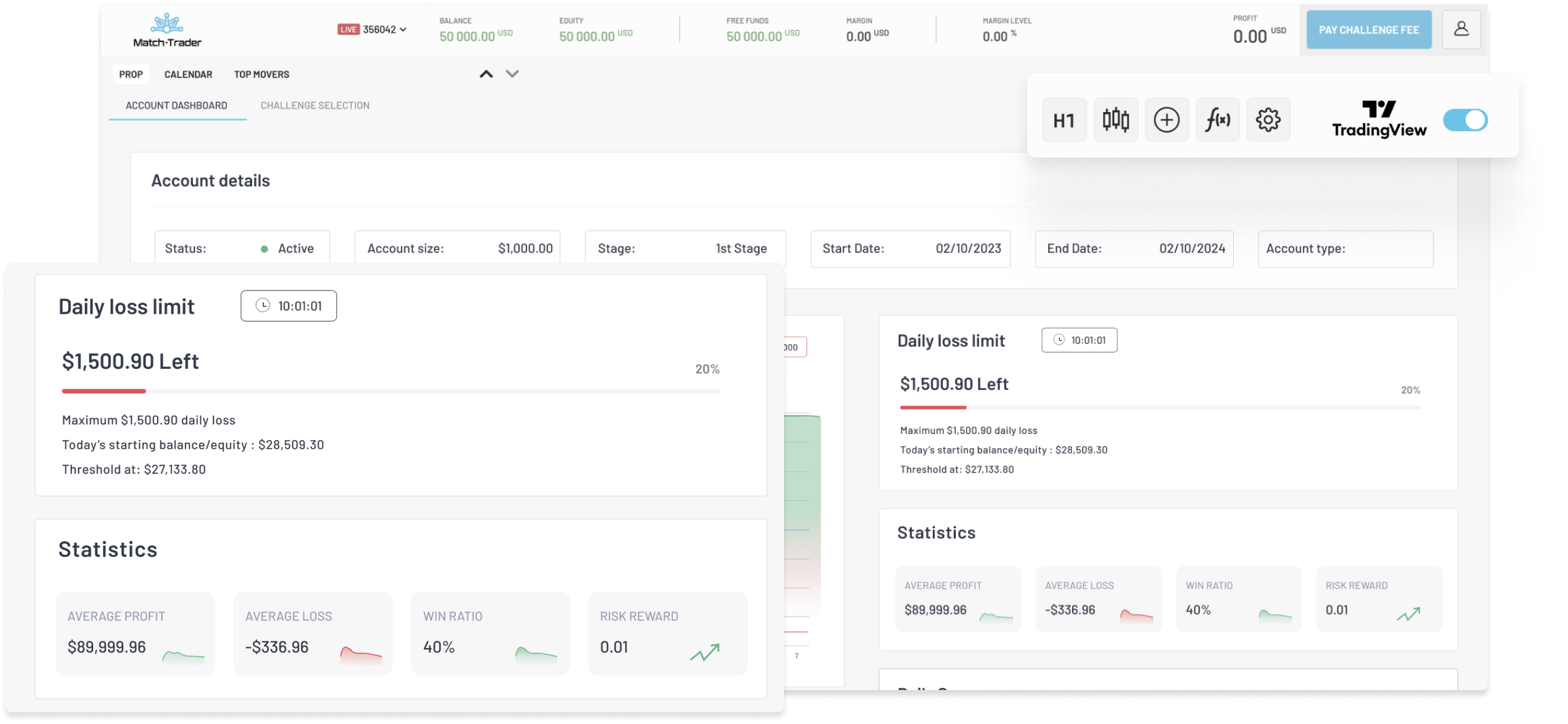Select the Top Movers section
Screen dimensions: 1568x724
[x=261, y=74]
